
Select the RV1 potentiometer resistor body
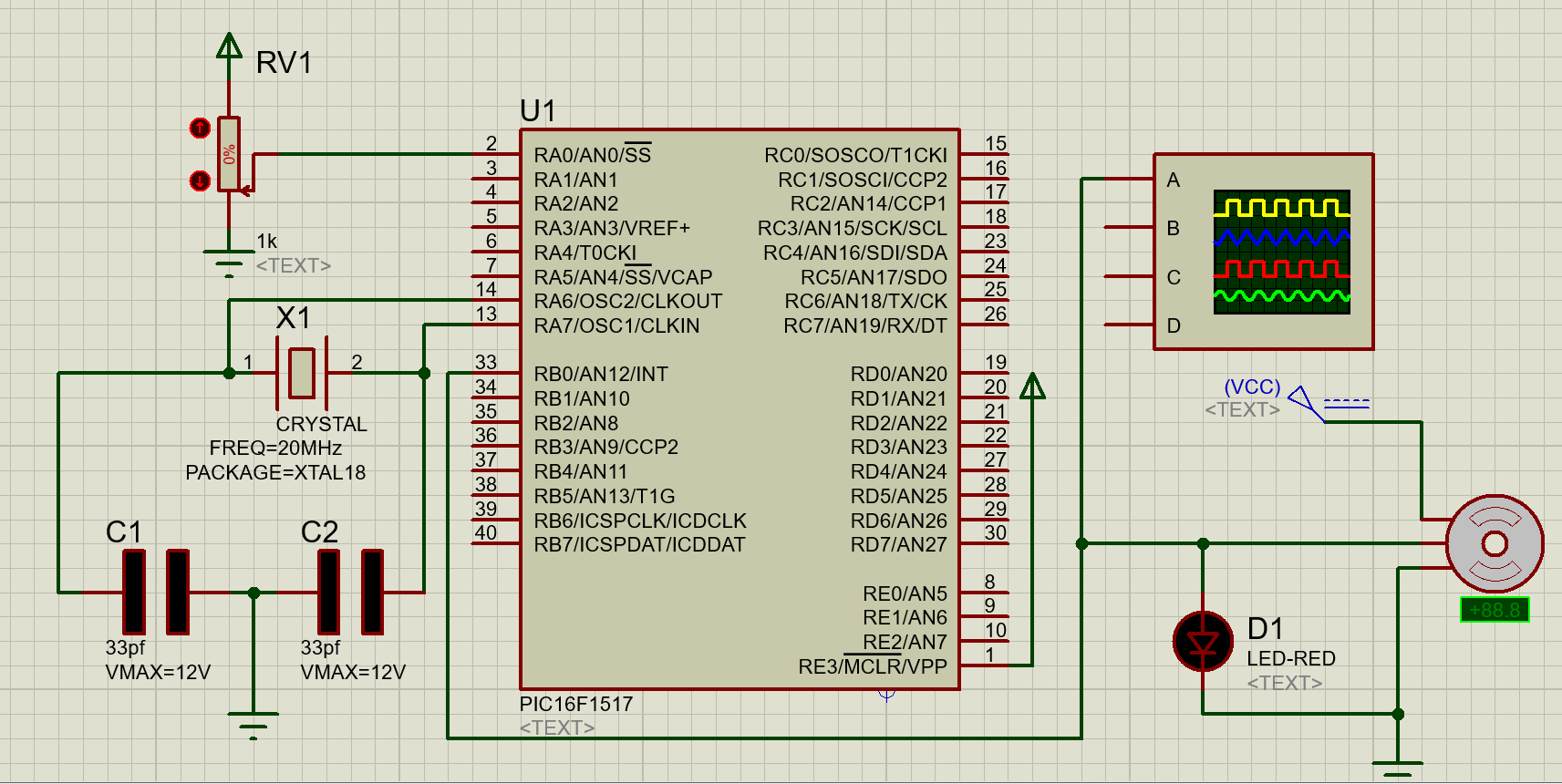coord(229,154)
